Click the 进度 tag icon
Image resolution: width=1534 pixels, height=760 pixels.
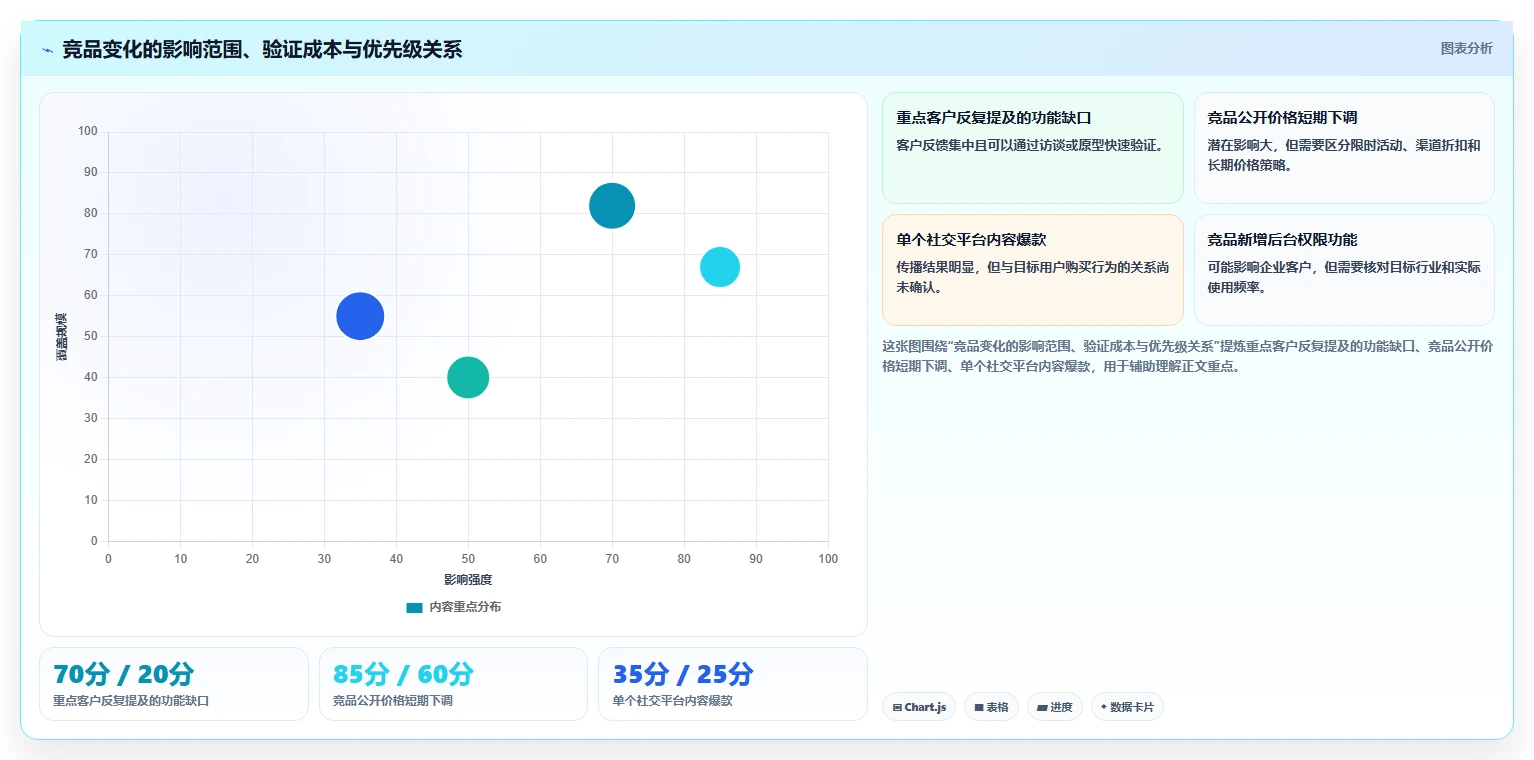(x=1042, y=708)
